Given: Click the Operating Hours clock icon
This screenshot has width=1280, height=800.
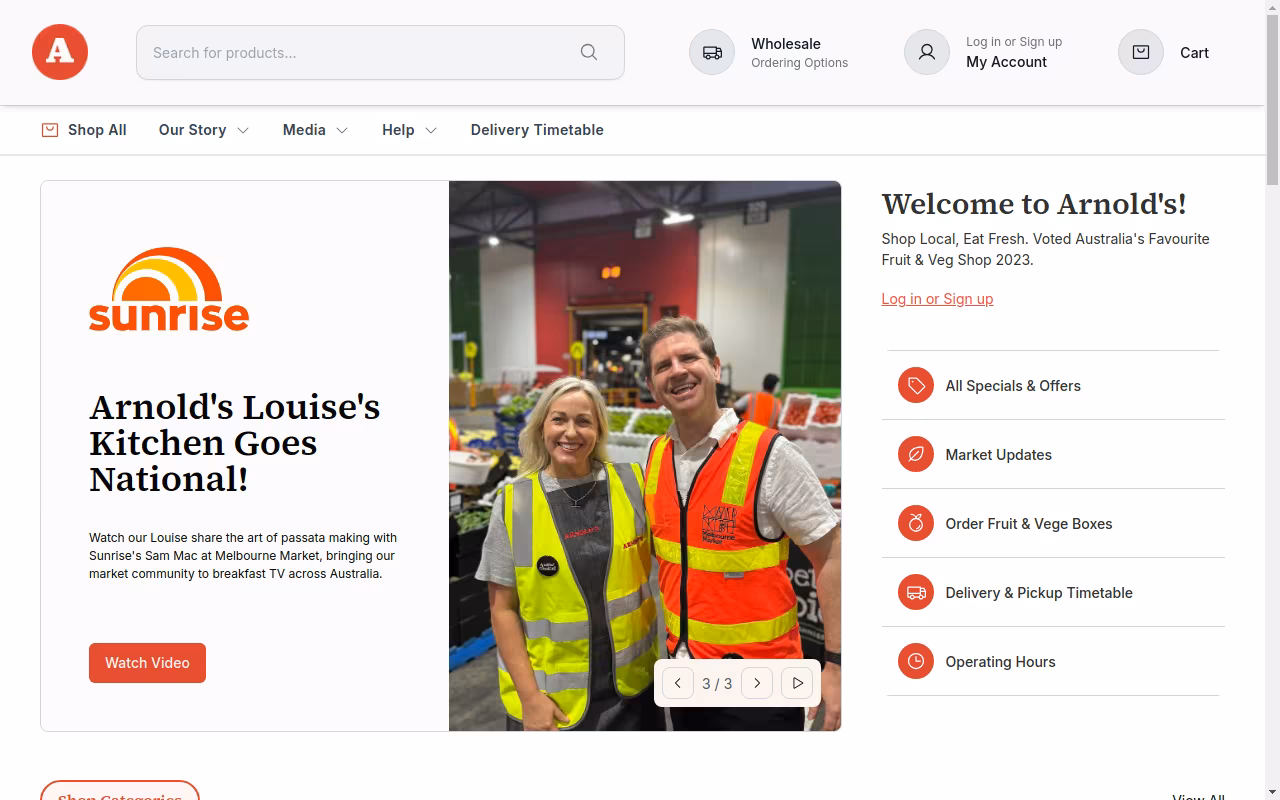Looking at the screenshot, I should click(x=915, y=661).
